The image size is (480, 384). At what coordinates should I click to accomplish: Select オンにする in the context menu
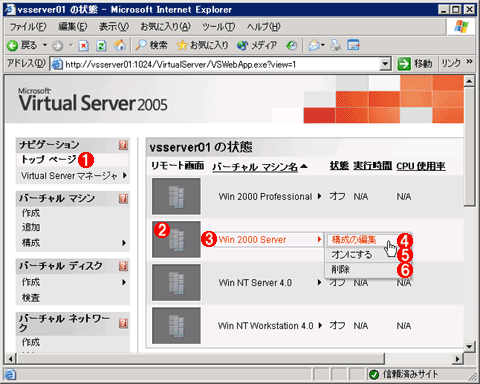coord(351,255)
